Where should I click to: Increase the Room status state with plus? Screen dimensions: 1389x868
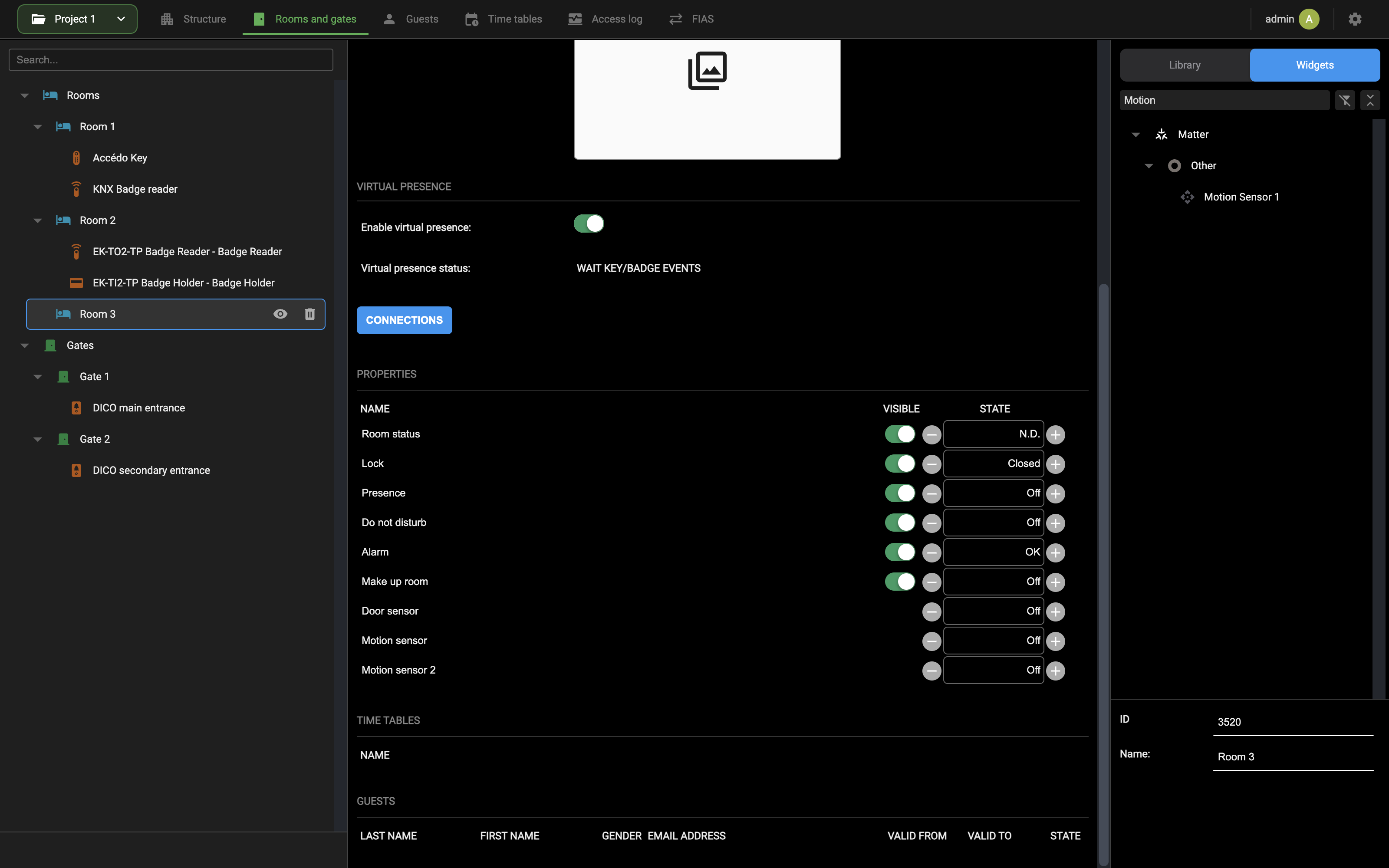click(1056, 434)
